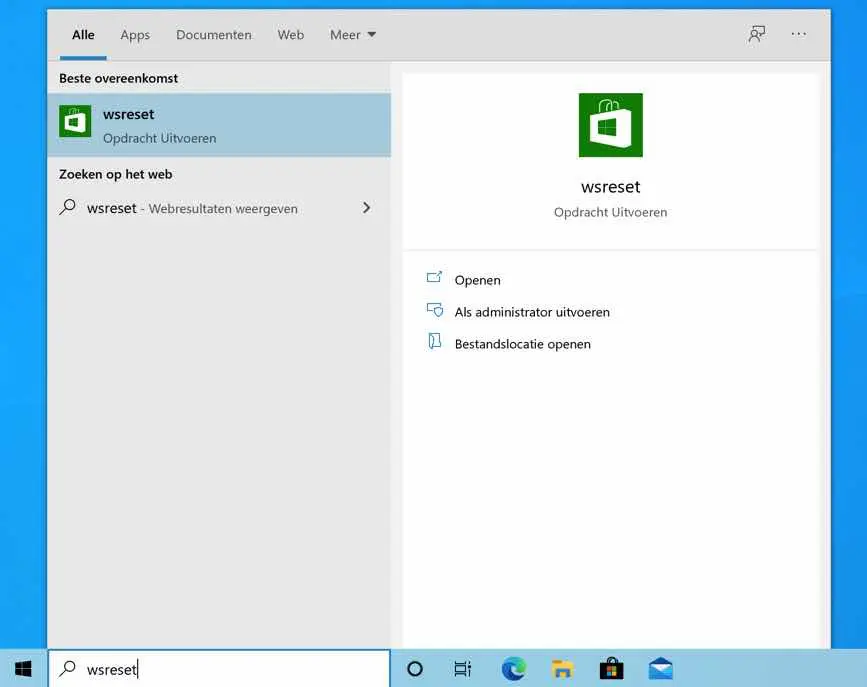Choose Als administrator uitvoeren

coord(532,312)
